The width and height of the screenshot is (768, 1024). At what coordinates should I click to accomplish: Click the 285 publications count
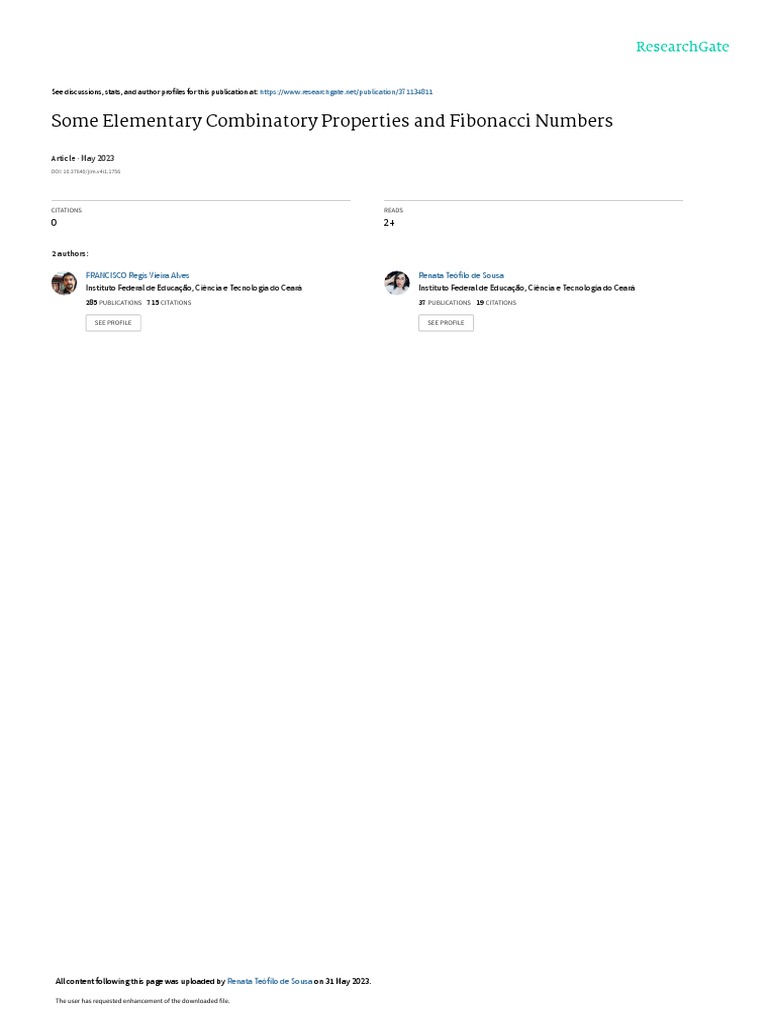tap(114, 303)
